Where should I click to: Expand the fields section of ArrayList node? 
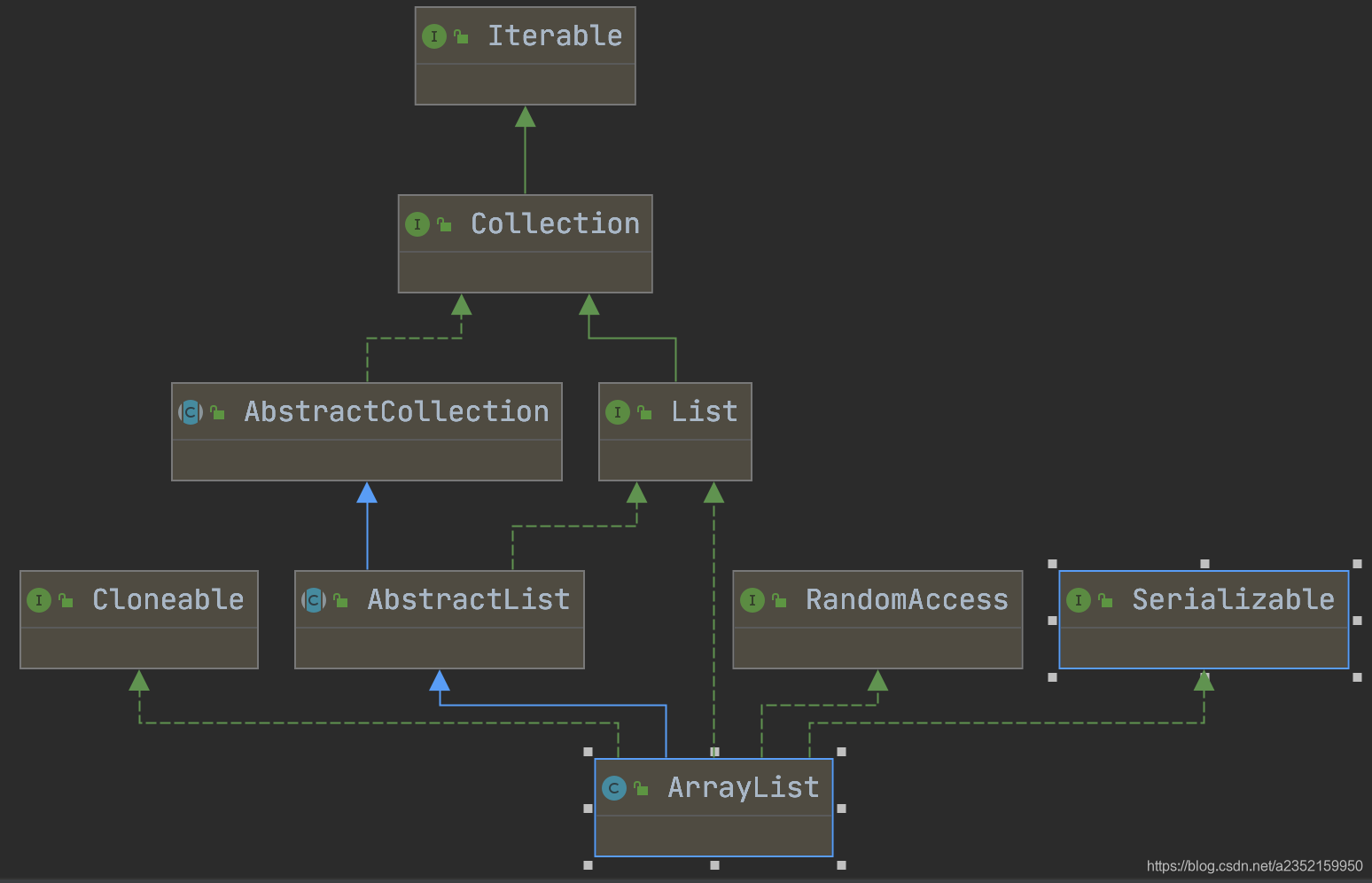coord(713,834)
